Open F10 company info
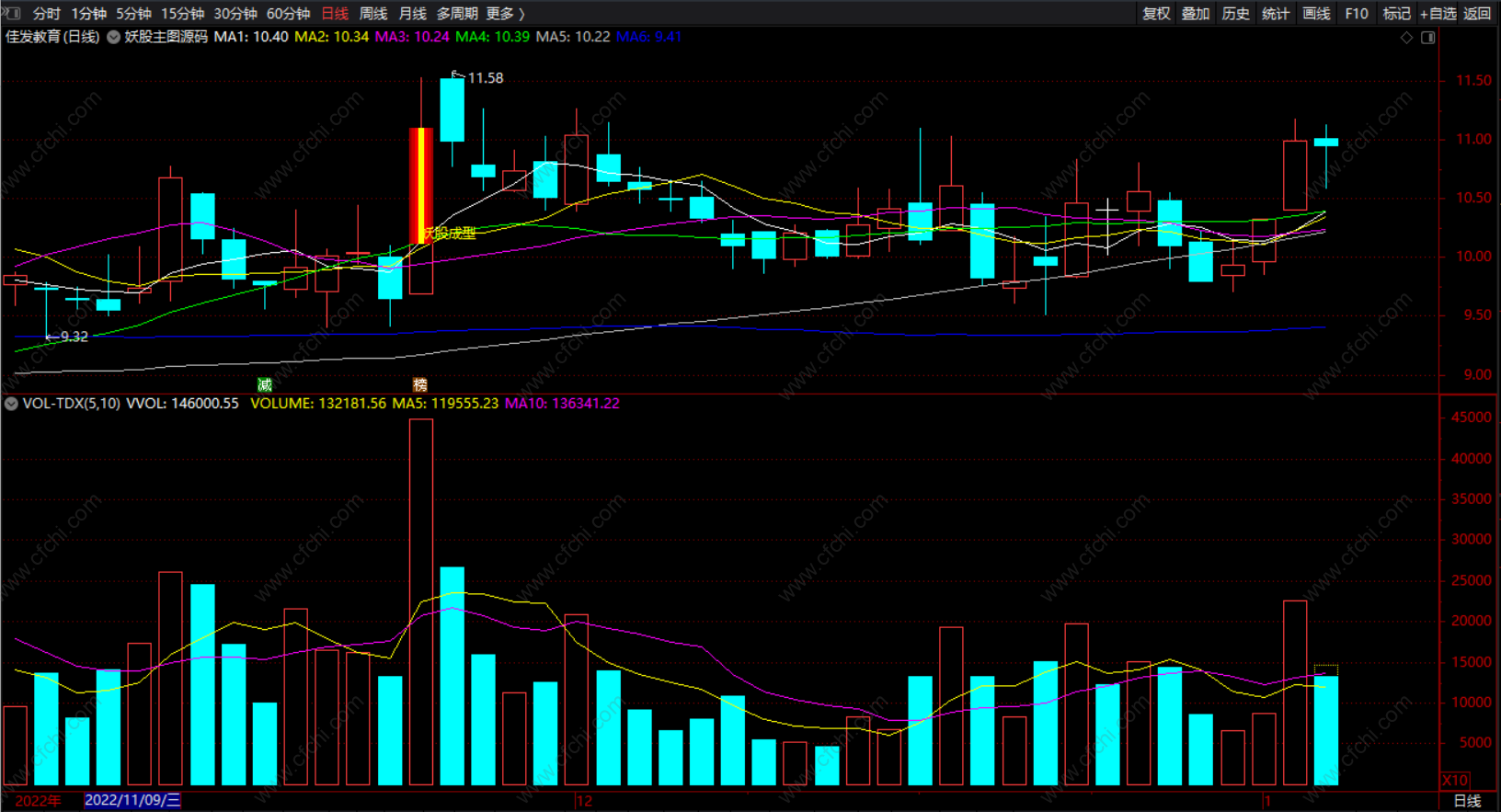 point(1356,14)
